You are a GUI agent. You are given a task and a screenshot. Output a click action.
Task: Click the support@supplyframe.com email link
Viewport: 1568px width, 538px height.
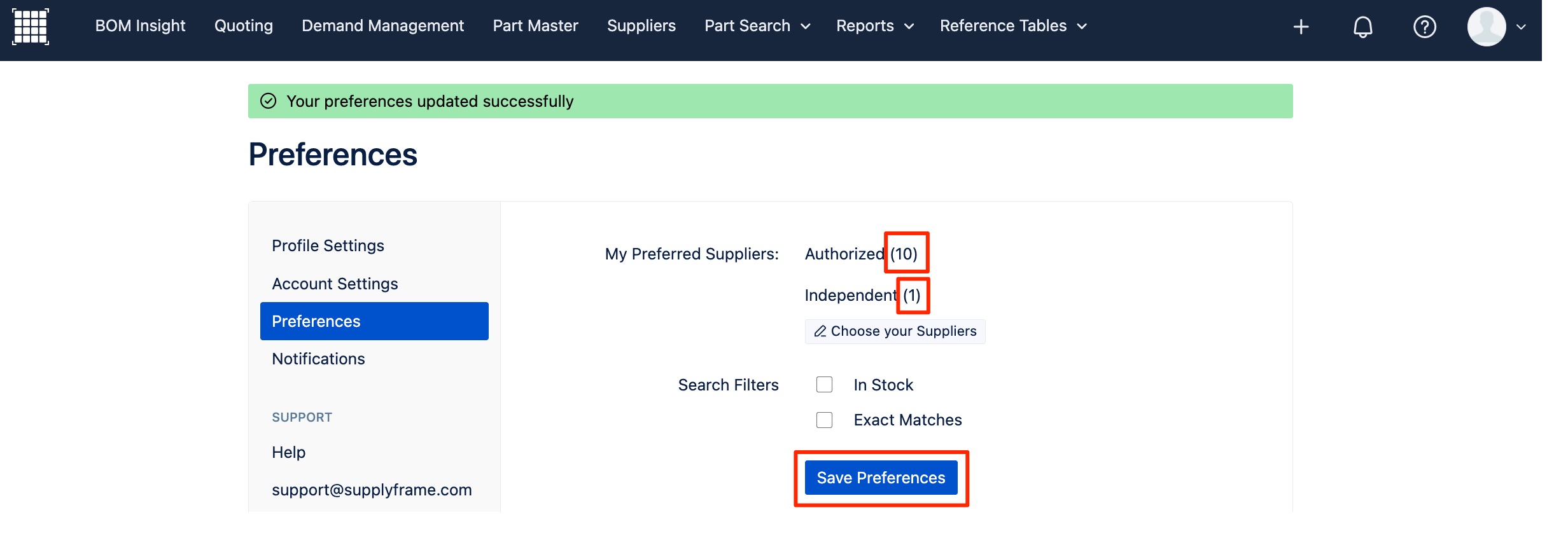[x=372, y=490]
